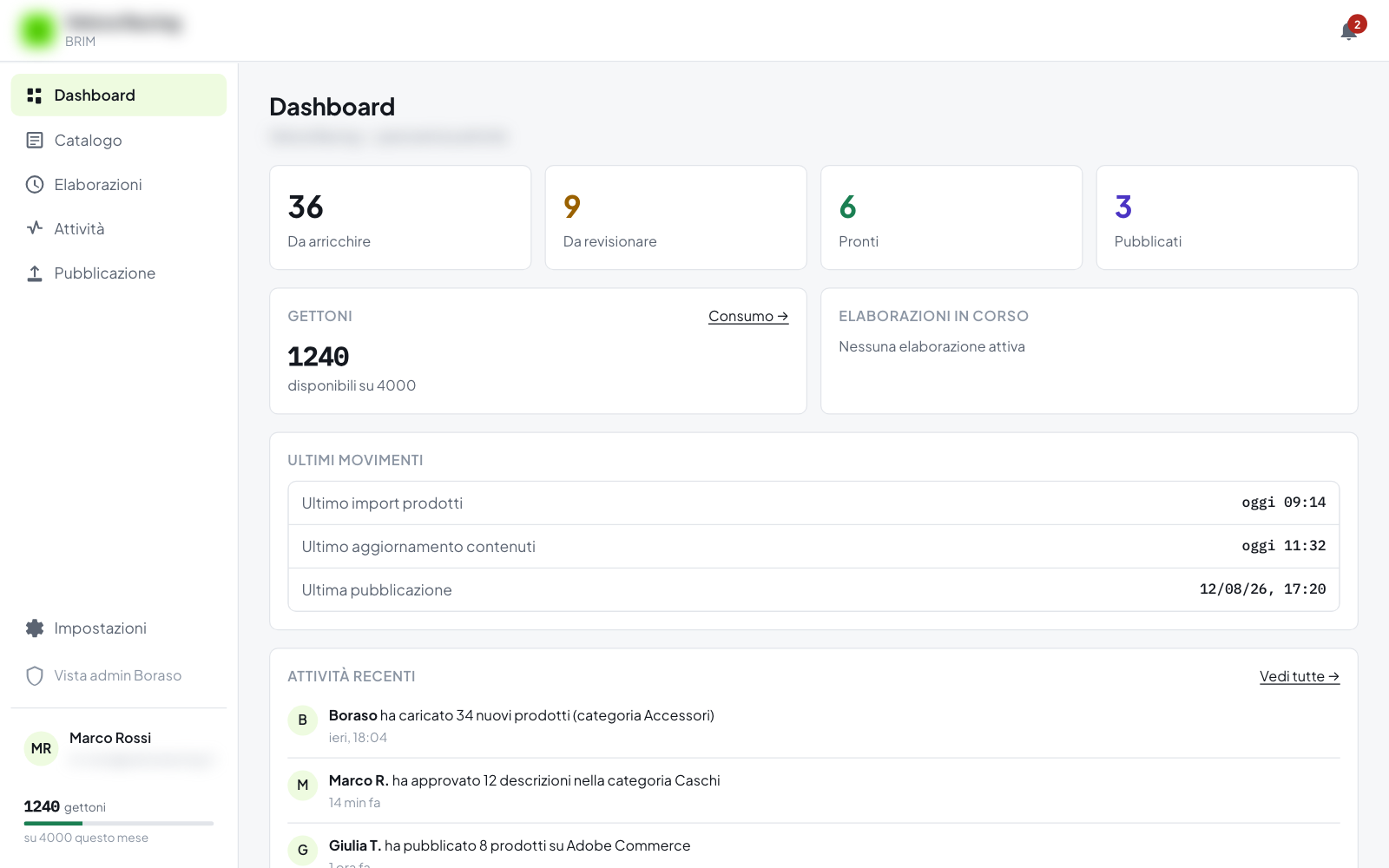
Task: Click the 12/08/26, 17:20 timestamp
Action: (x=1262, y=589)
